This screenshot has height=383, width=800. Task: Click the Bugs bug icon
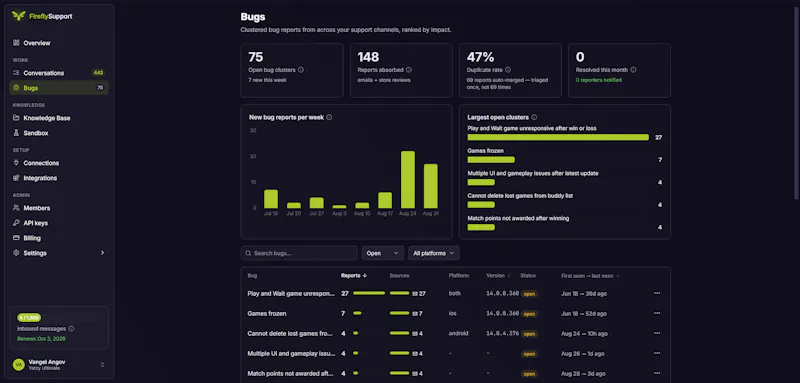point(16,88)
